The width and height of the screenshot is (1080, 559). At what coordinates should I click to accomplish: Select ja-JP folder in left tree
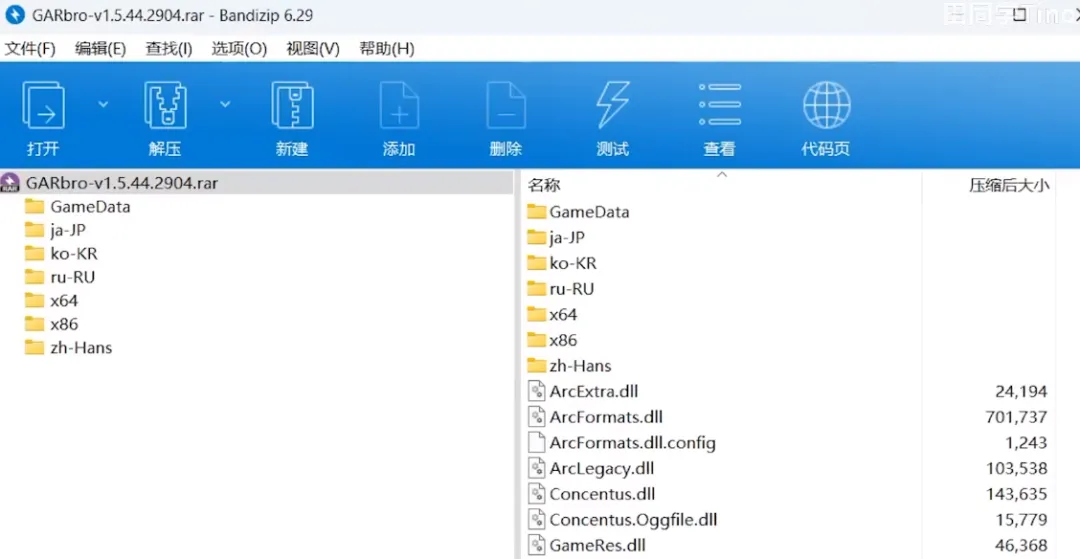pyautogui.click(x=68, y=230)
